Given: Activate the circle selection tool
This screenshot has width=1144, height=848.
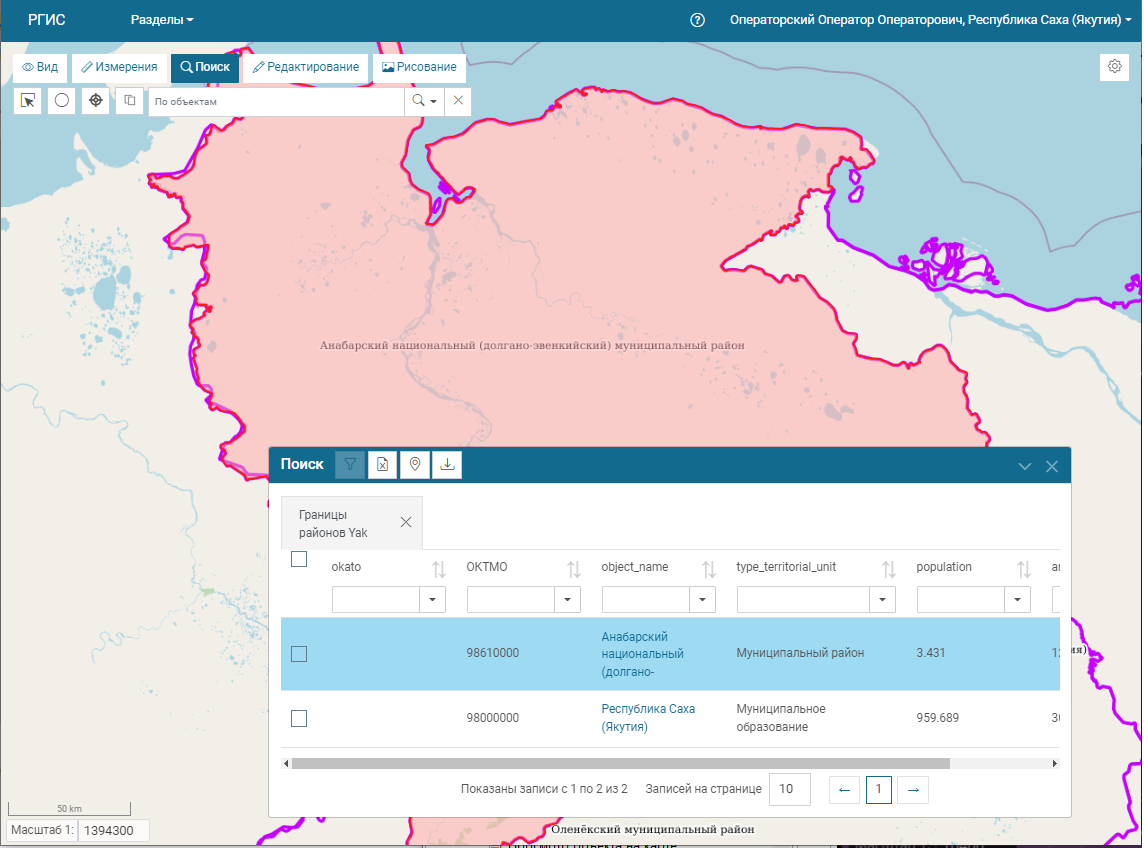Looking at the screenshot, I should point(61,100).
